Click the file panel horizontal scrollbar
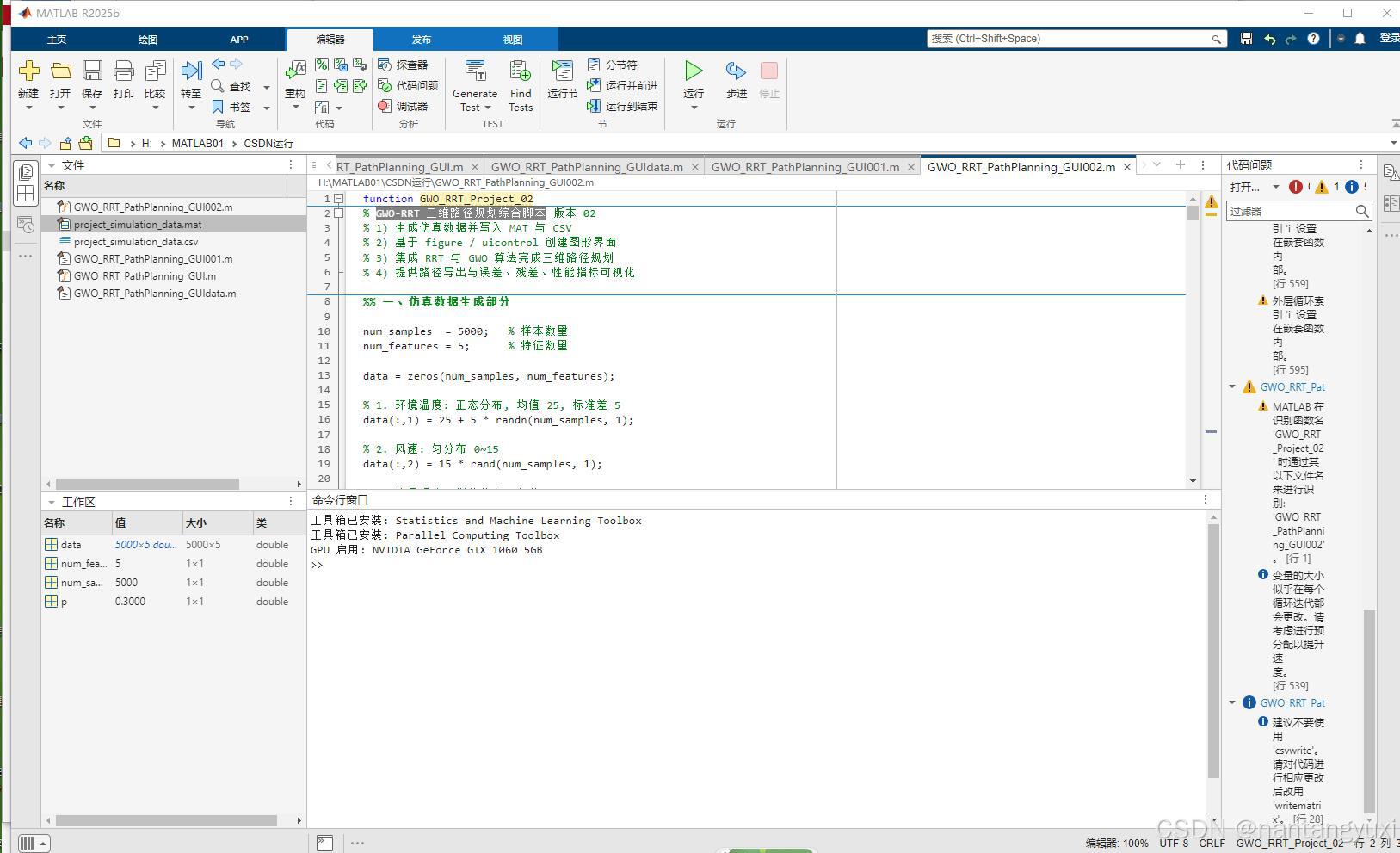 click(x=148, y=485)
